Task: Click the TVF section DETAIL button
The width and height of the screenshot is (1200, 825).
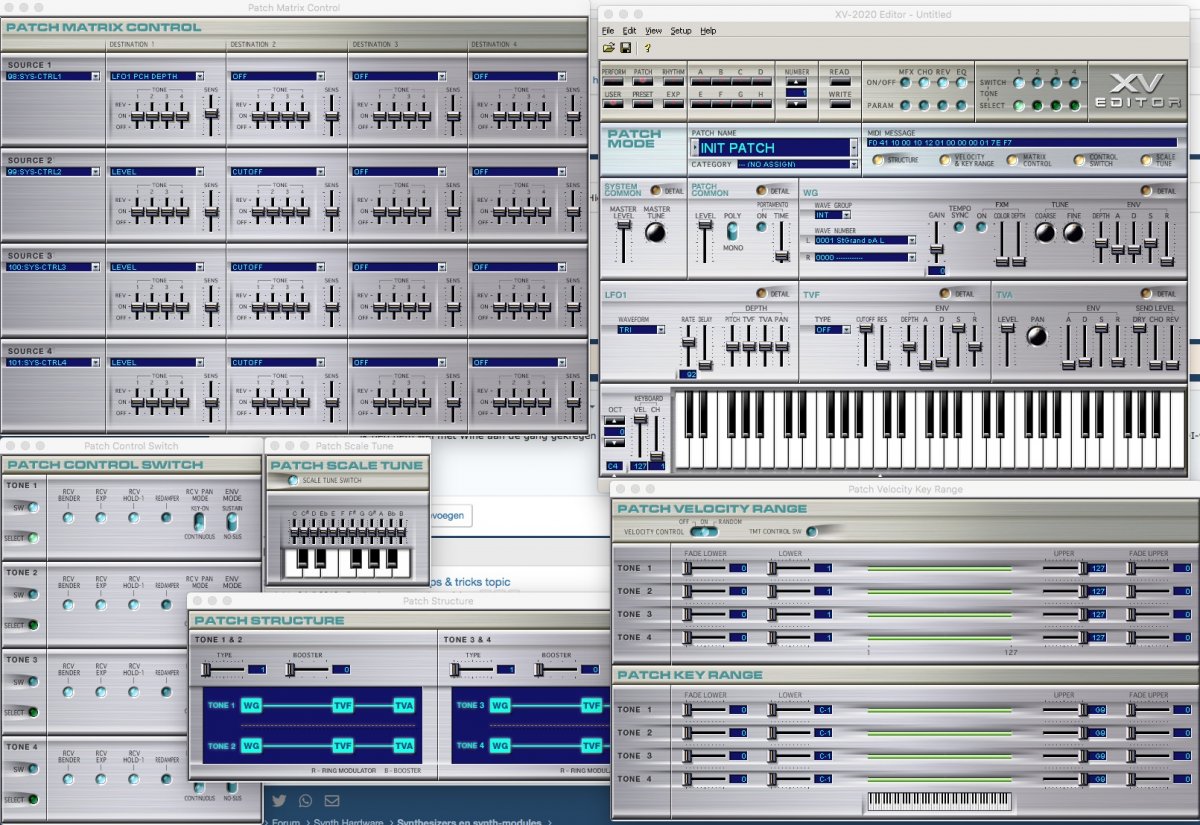Action: 946,294
